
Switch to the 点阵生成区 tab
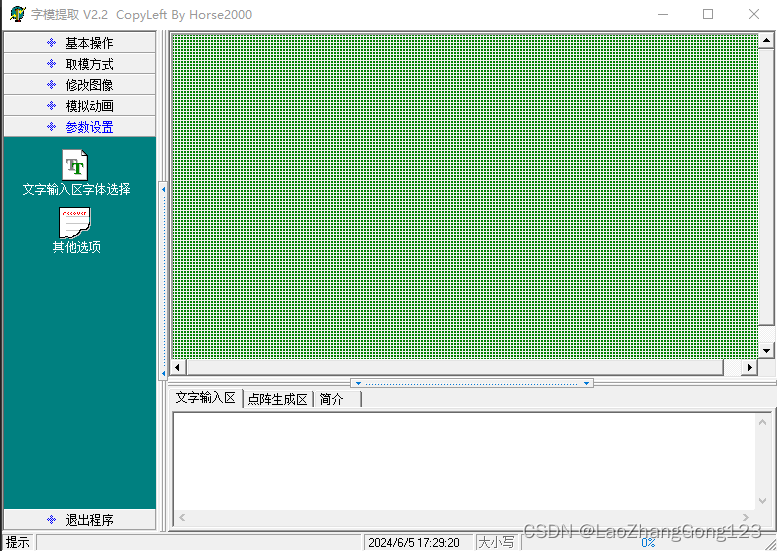pyautogui.click(x=278, y=399)
